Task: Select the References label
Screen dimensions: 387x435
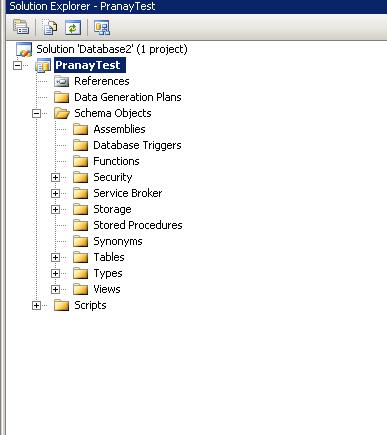Action: 102,81
